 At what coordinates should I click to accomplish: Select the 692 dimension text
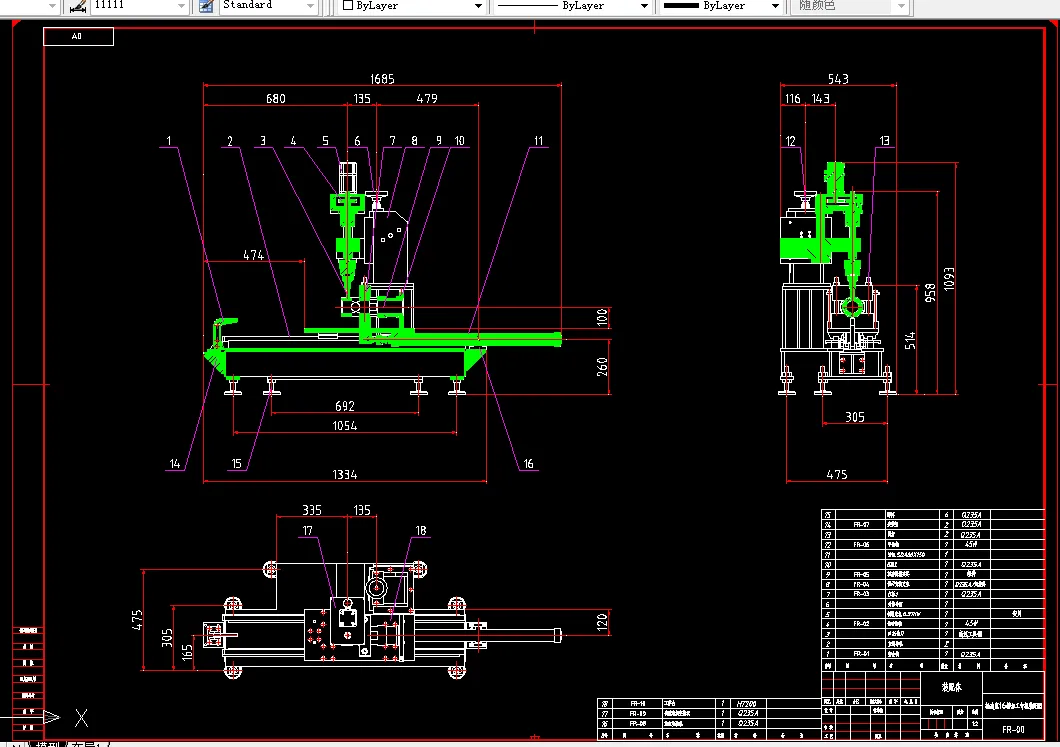click(x=345, y=406)
